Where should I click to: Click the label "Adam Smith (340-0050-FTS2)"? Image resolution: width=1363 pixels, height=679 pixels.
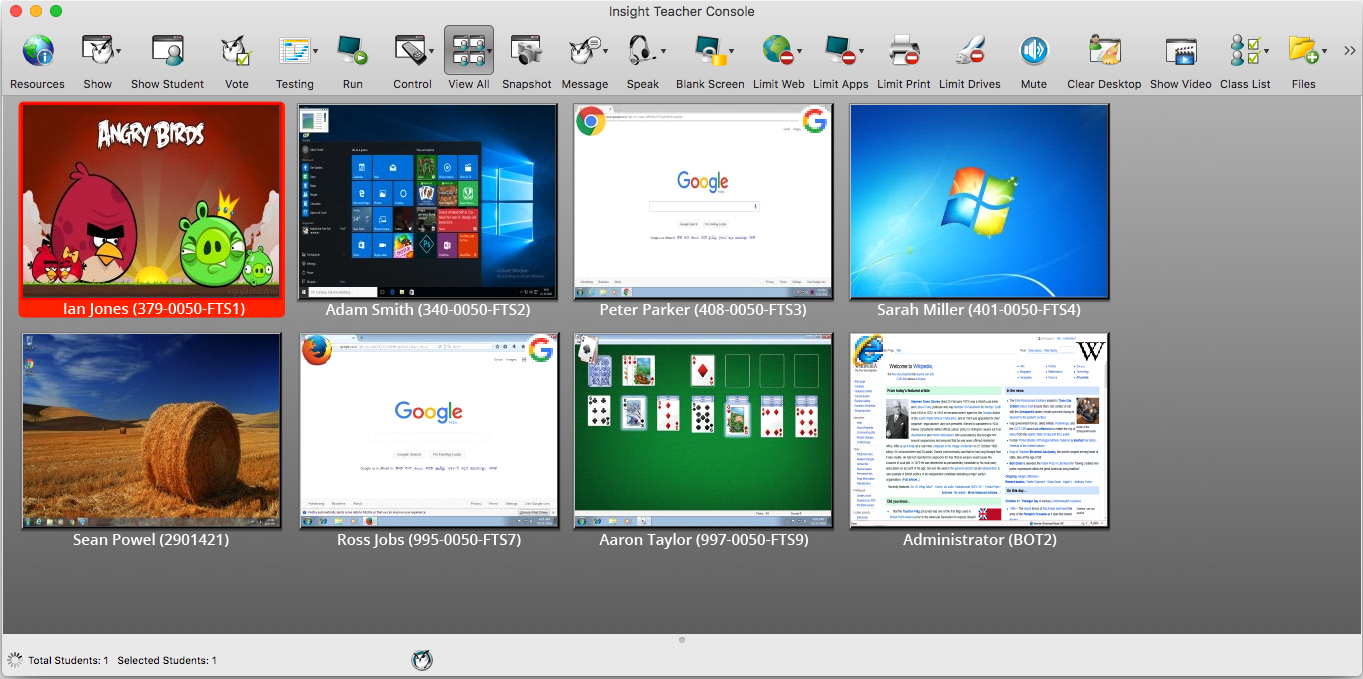click(x=428, y=310)
